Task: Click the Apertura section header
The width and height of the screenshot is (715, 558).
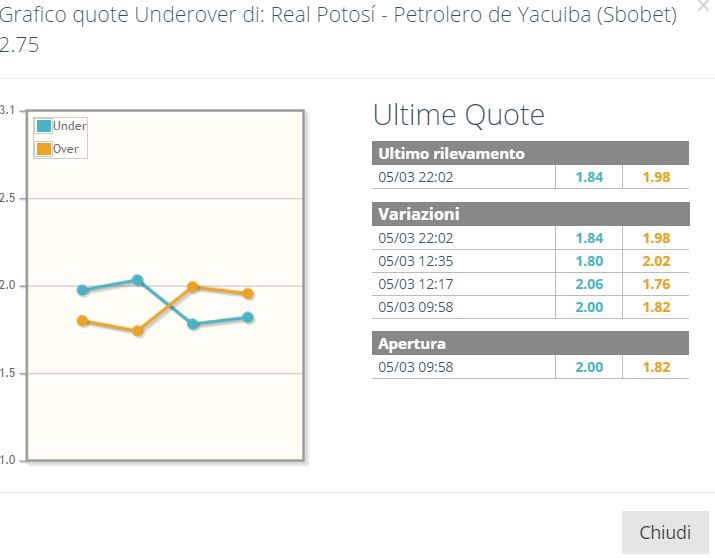Action: tap(530, 343)
